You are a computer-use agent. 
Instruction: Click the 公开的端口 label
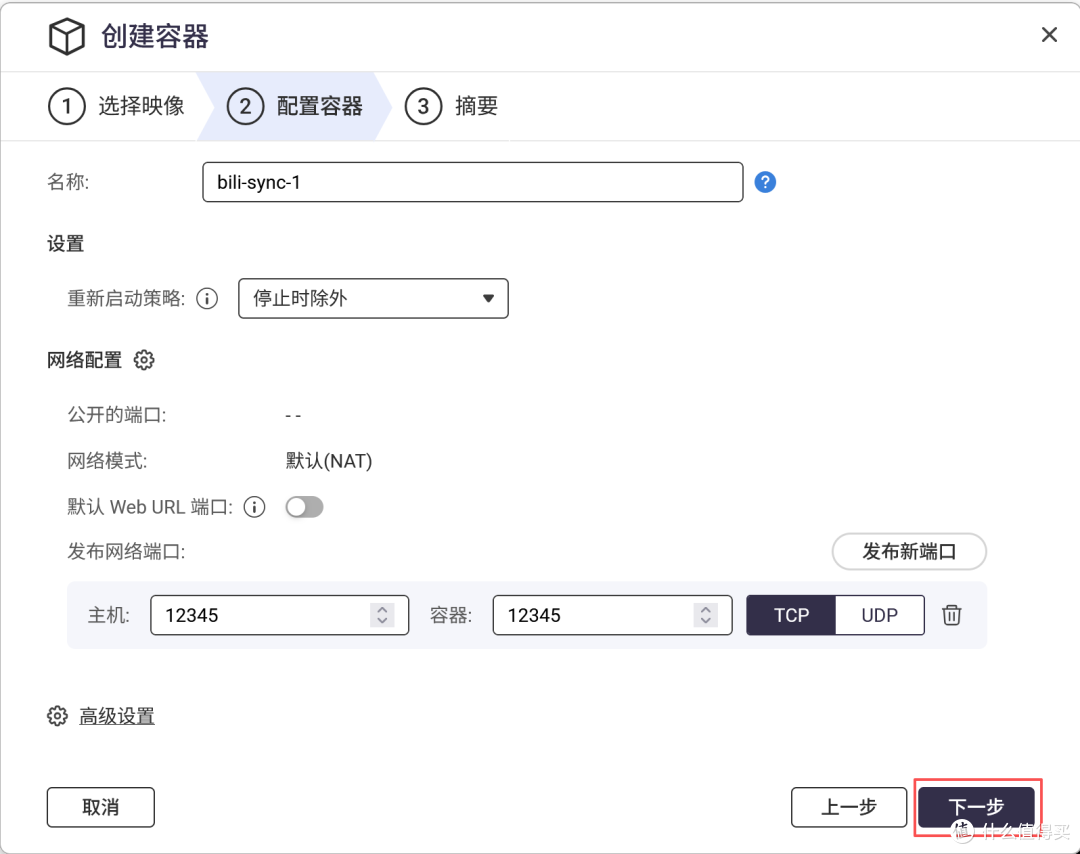click(x=116, y=415)
